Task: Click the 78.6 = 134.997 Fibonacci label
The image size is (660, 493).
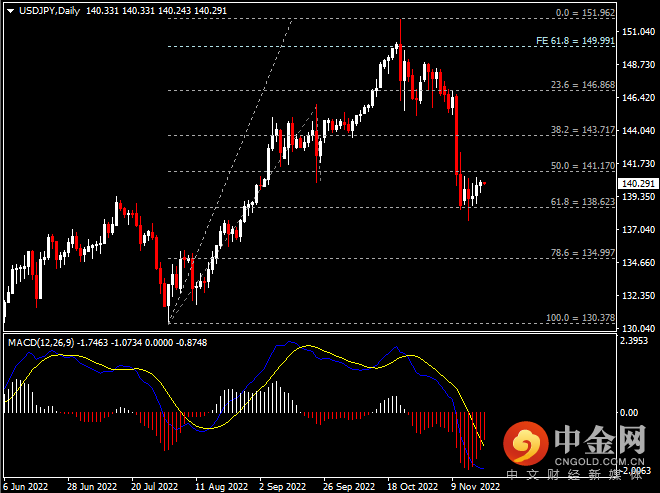Action: 583,253
